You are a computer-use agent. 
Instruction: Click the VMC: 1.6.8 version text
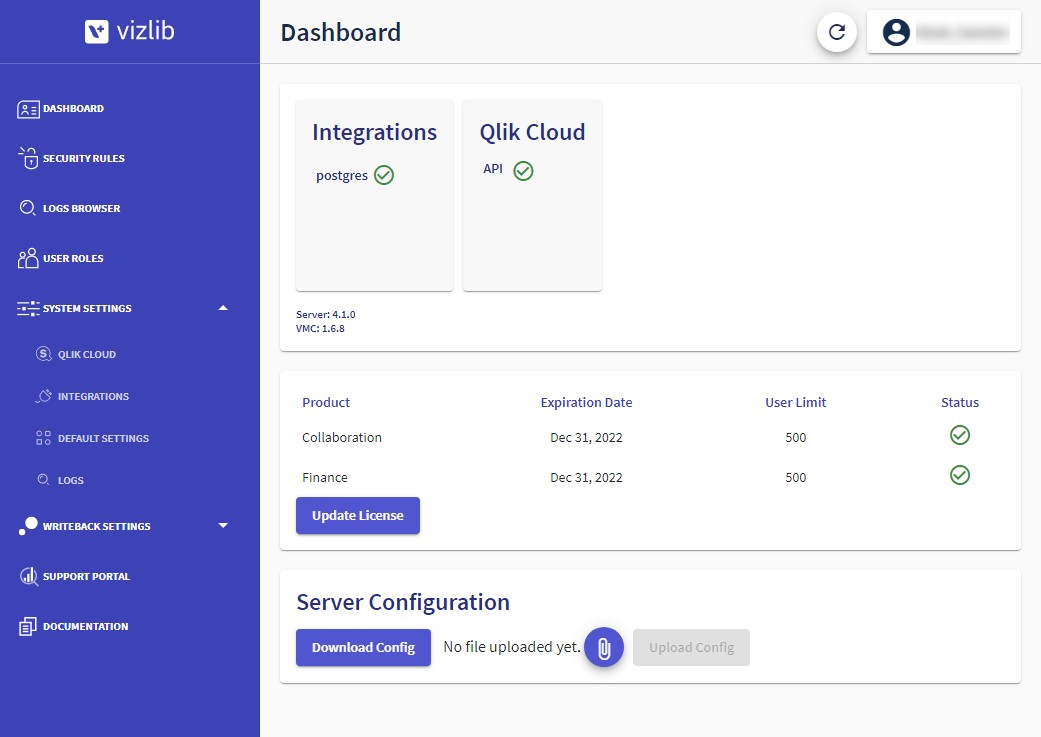point(320,328)
